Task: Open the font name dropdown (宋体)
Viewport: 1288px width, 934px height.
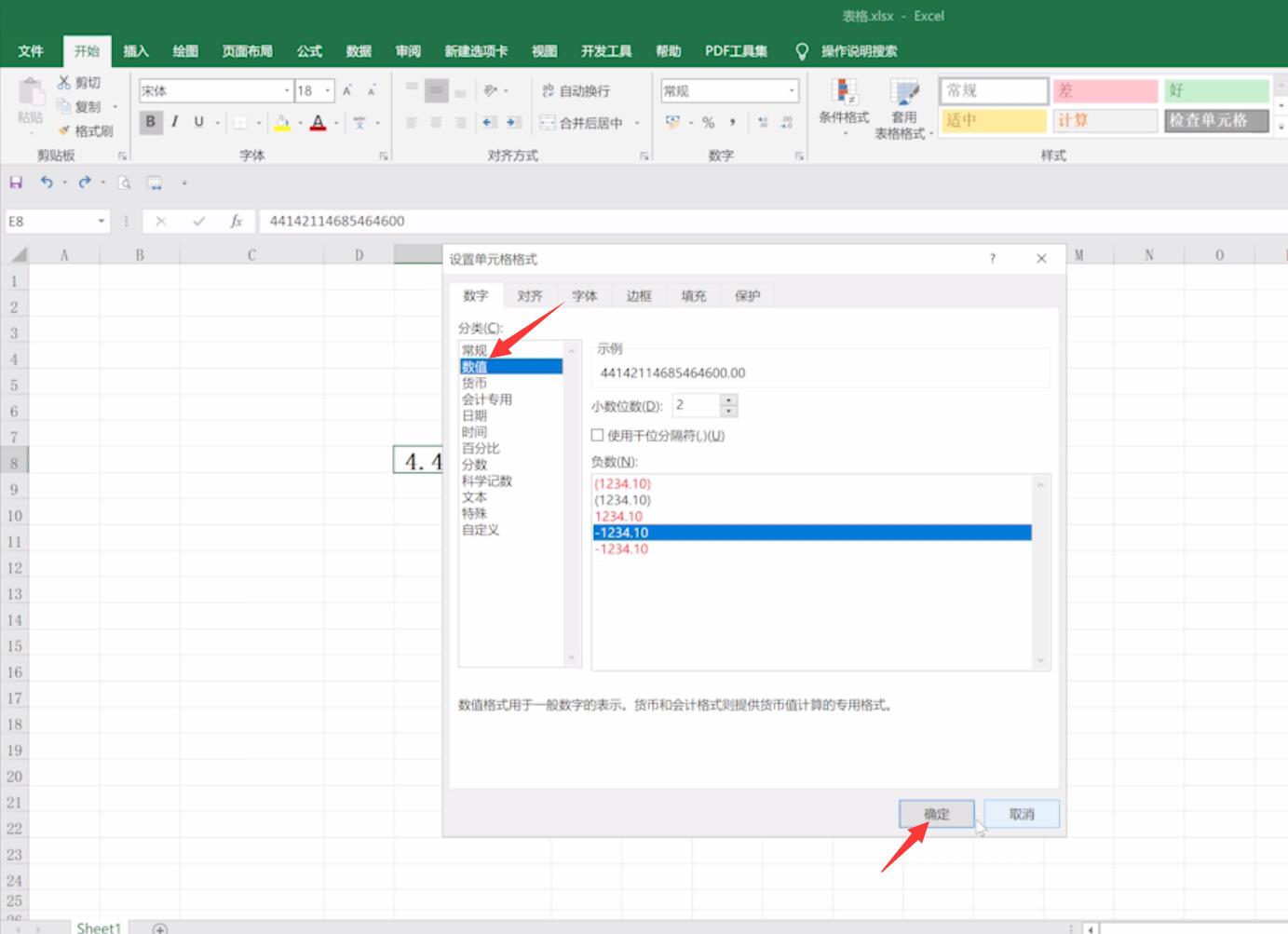Action: tap(287, 90)
